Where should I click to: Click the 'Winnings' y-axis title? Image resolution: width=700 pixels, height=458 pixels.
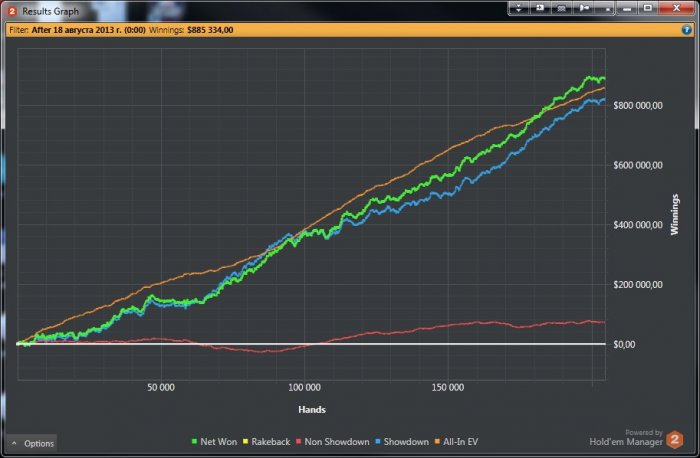[x=675, y=214]
